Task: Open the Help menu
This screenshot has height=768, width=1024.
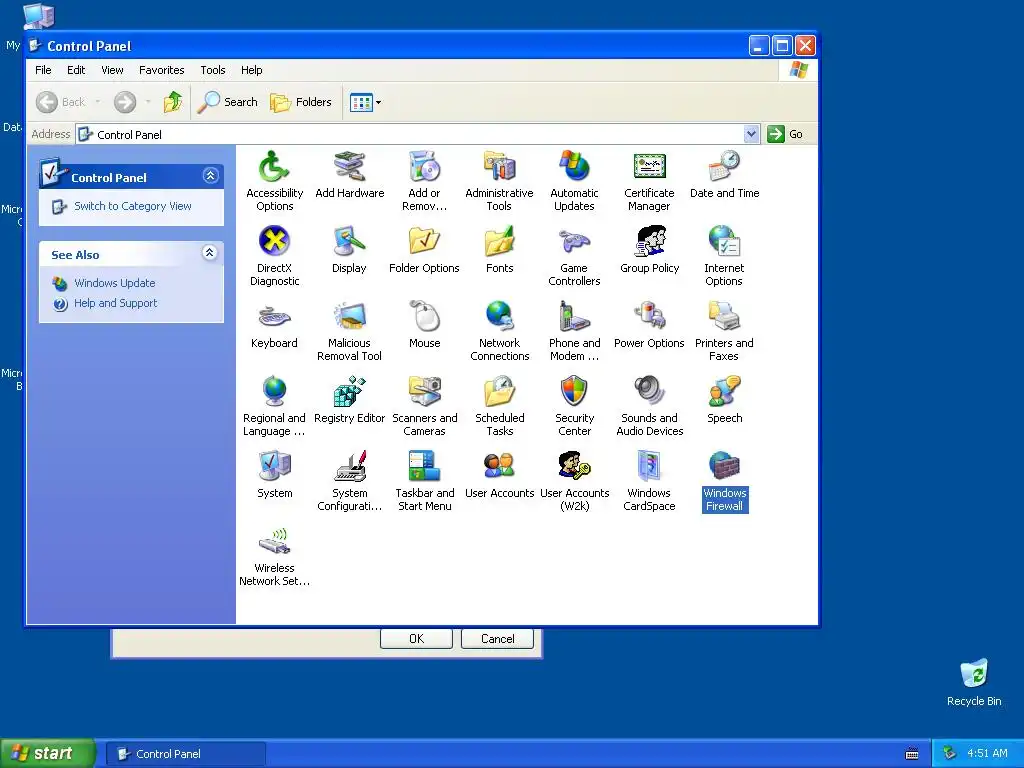Action: click(x=251, y=70)
